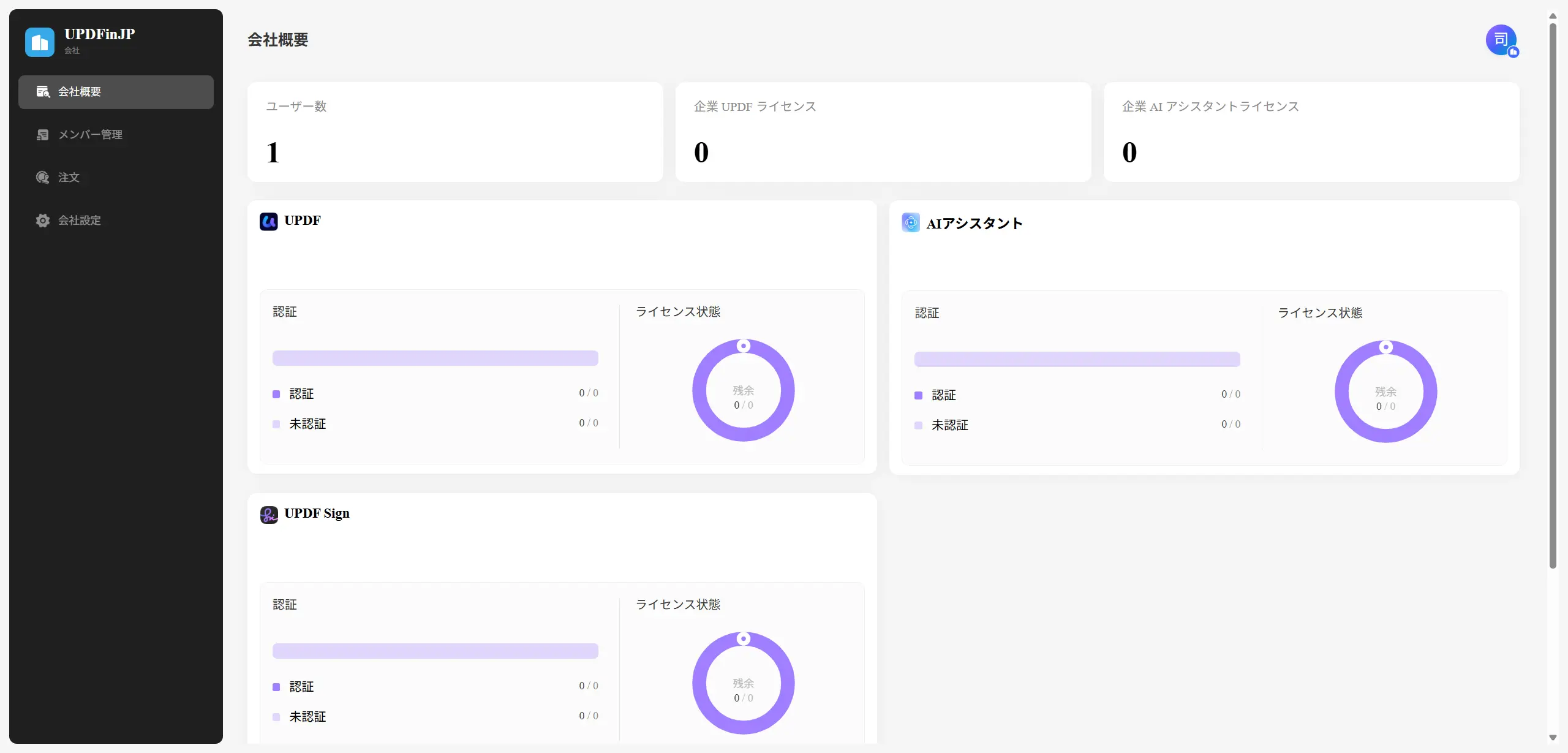The width and height of the screenshot is (1568, 753).
Task: Click the 注文 orders headset icon
Action: [x=42, y=178]
